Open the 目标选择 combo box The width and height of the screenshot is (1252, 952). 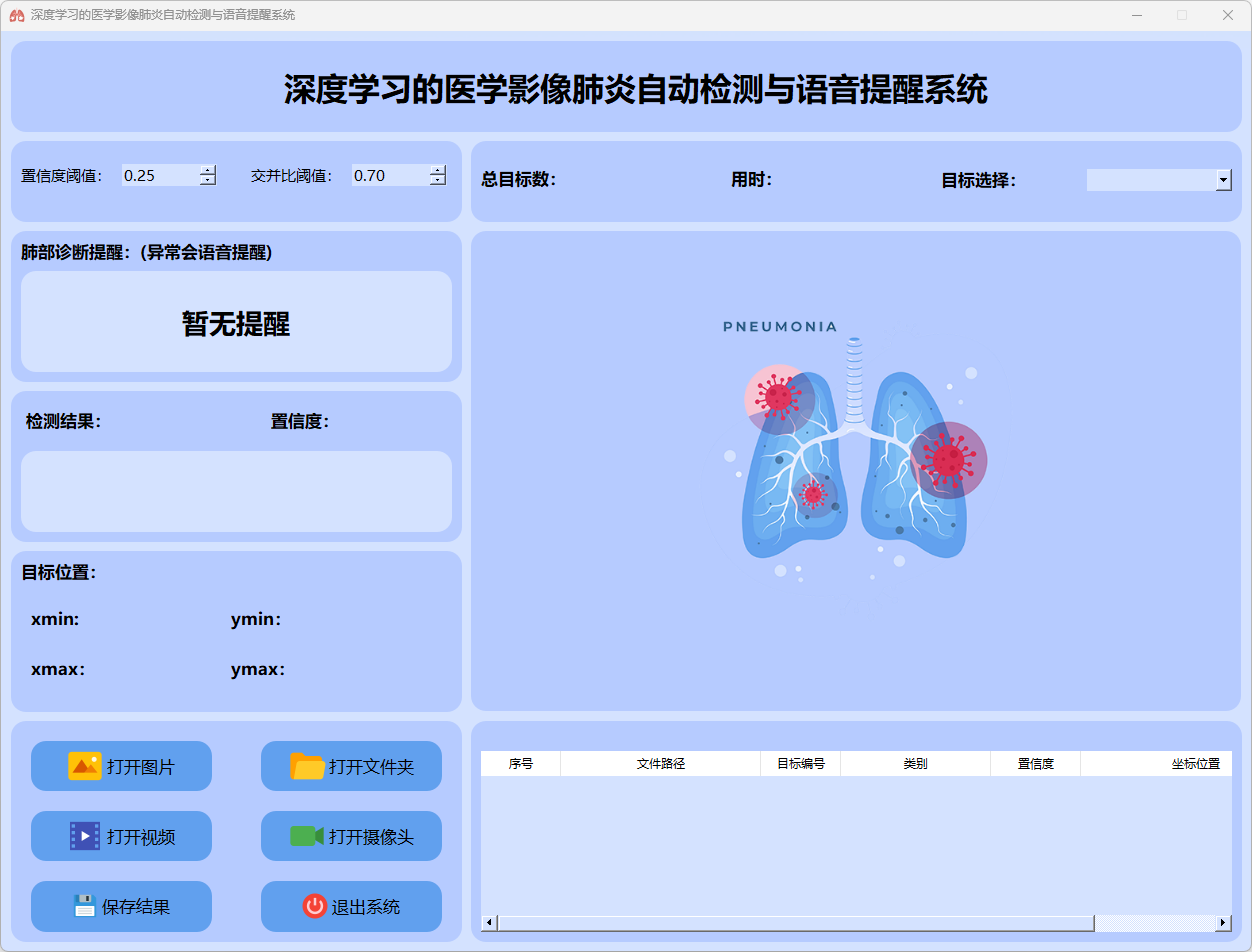[x=1150, y=180]
